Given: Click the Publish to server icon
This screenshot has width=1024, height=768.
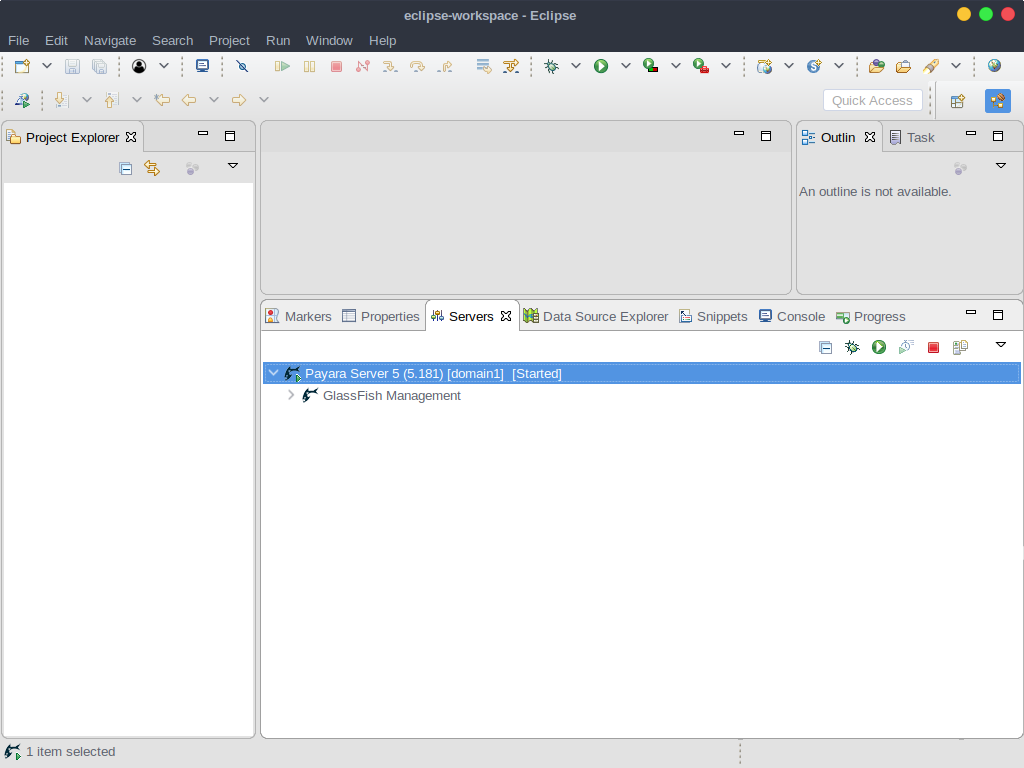Looking at the screenshot, I should point(960,347).
